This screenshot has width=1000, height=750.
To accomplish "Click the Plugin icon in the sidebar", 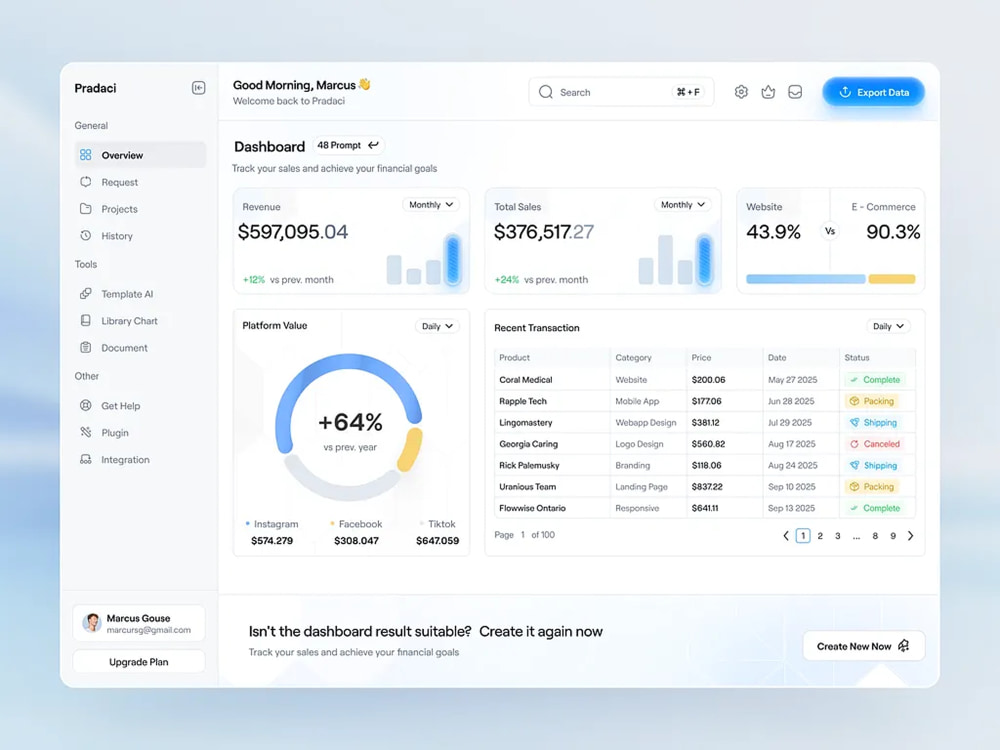I will pyautogui.click(x=85, y=432).
